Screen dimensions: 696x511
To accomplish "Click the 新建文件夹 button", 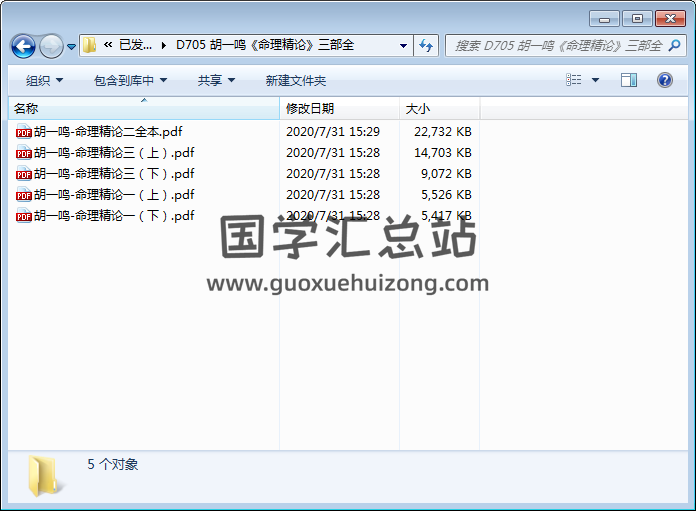I will point(296,80).
